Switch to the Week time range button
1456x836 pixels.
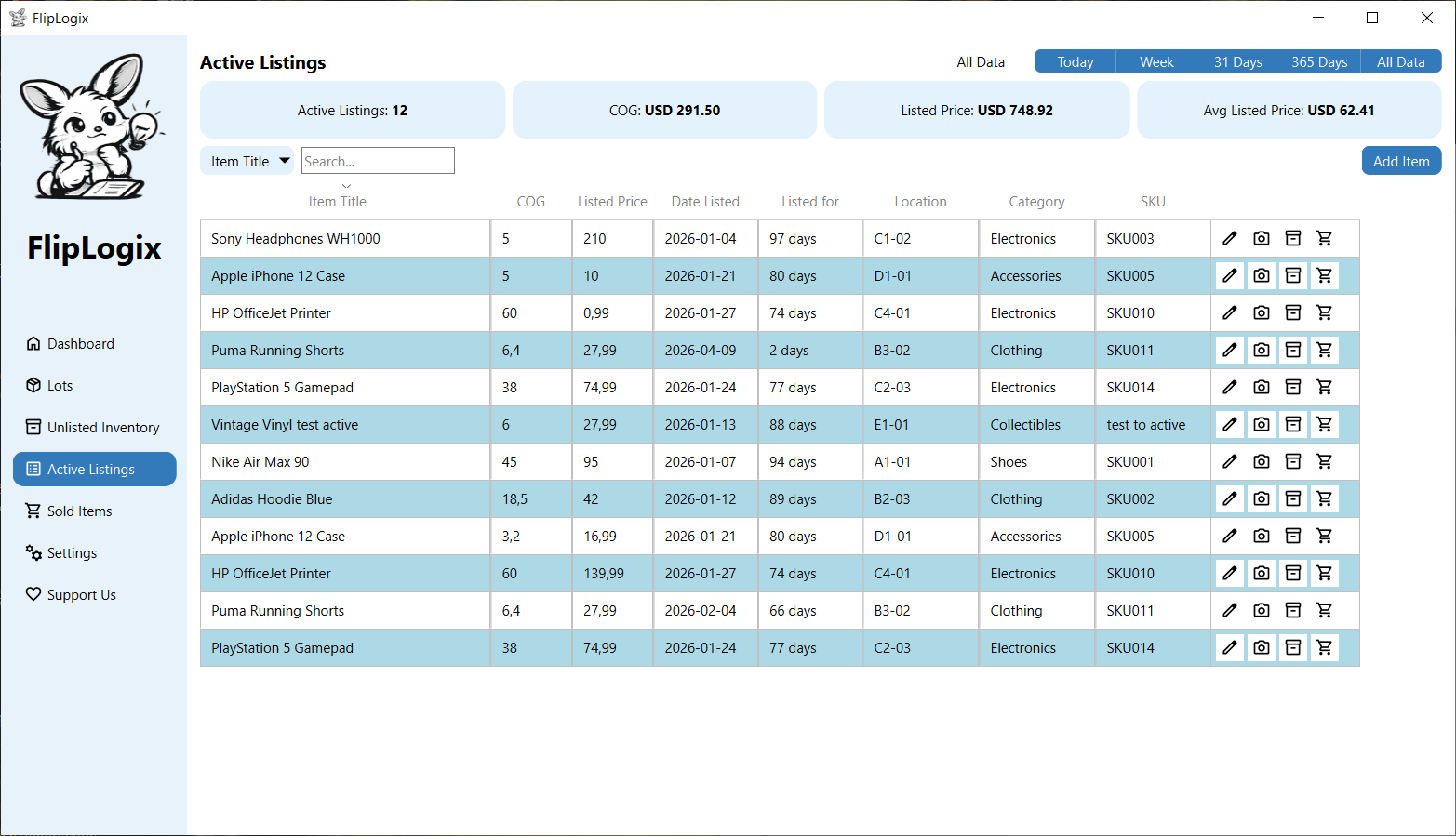pyautogui.click(x=1156, y=61)
